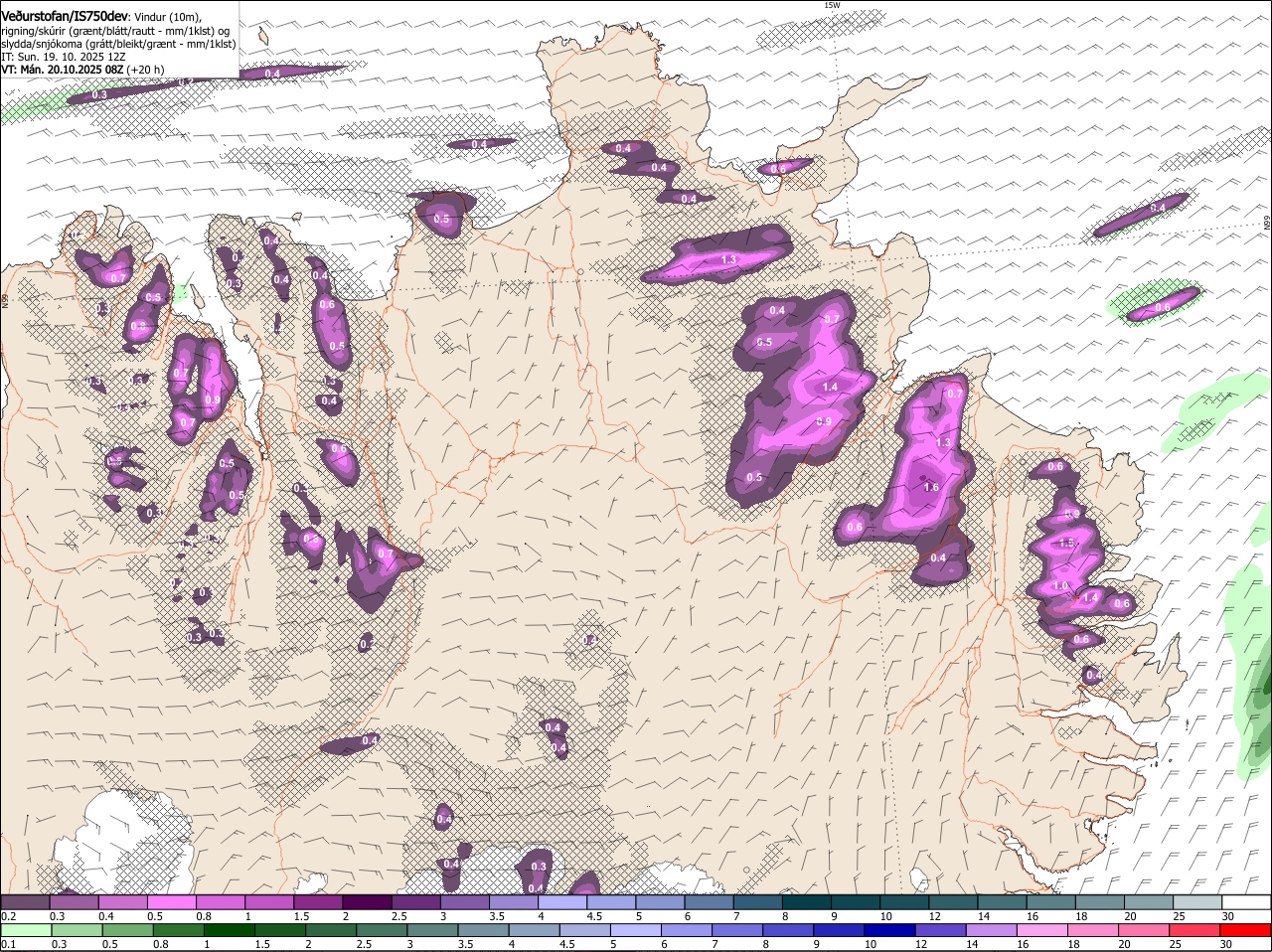Click the 4.5 label on upper legend
Screen dimensions: 1272x952
tap(594, 916)
